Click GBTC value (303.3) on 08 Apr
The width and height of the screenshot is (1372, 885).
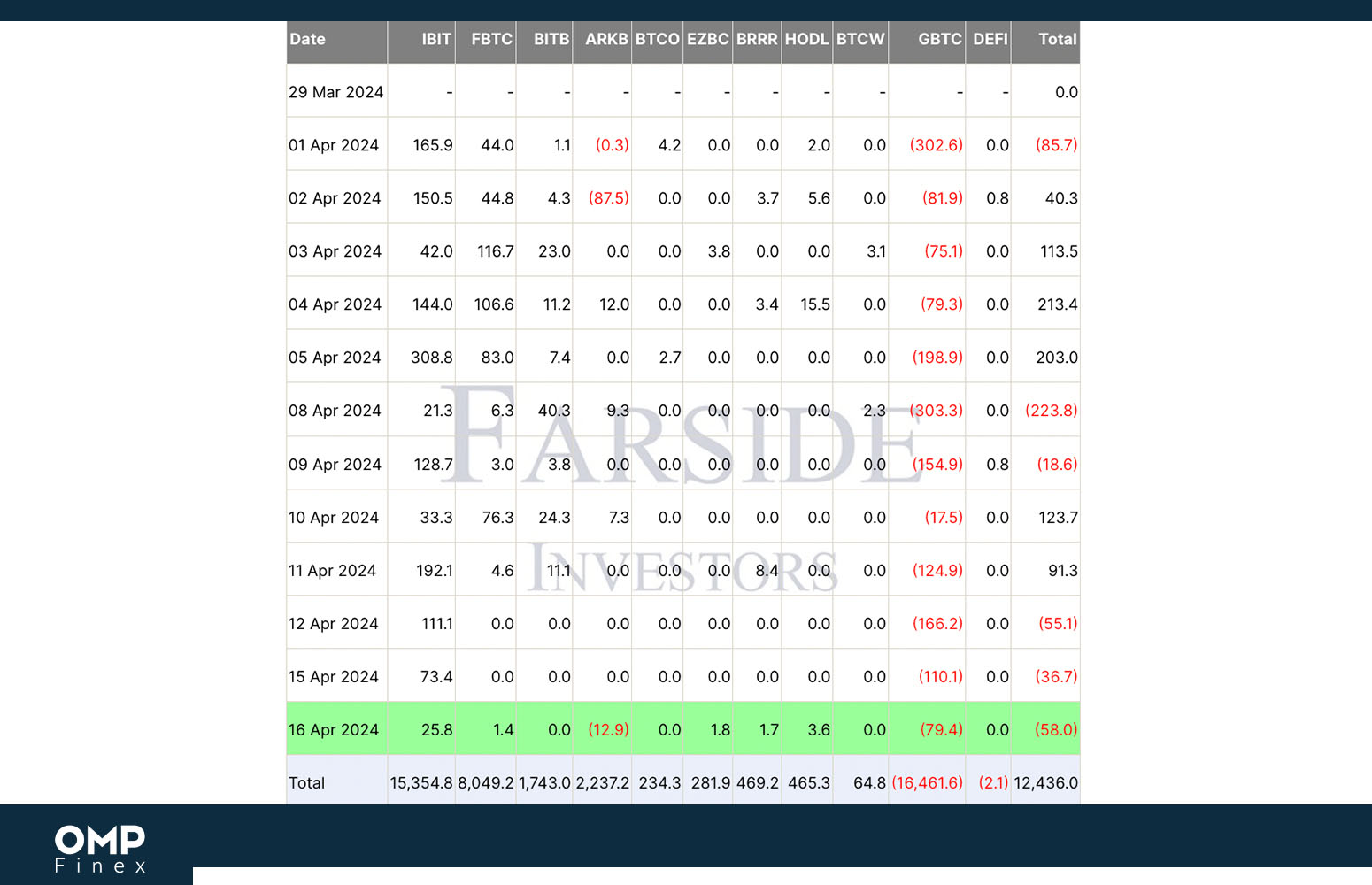[937, 411]
